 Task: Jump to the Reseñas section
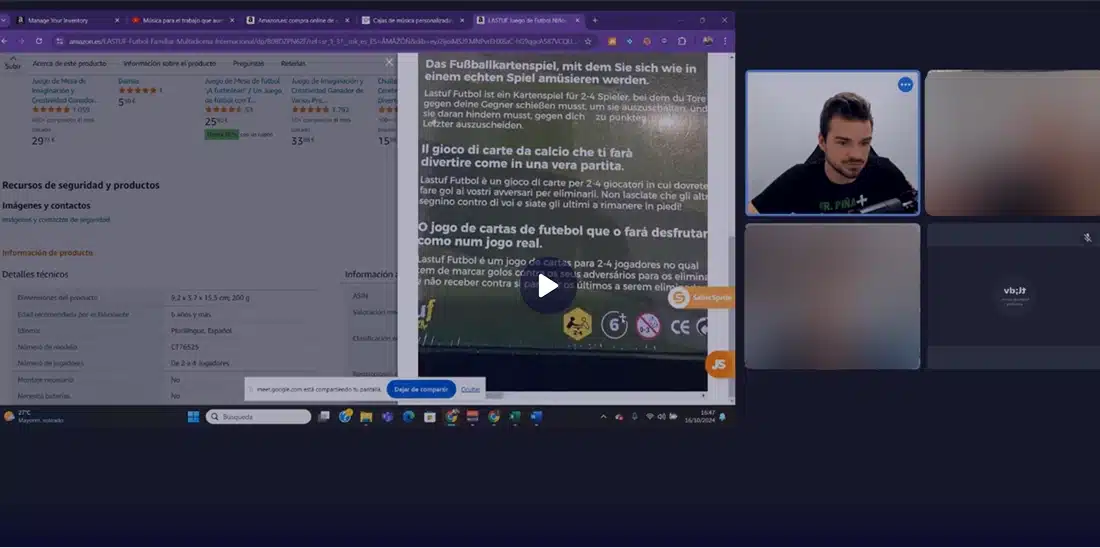293,63
